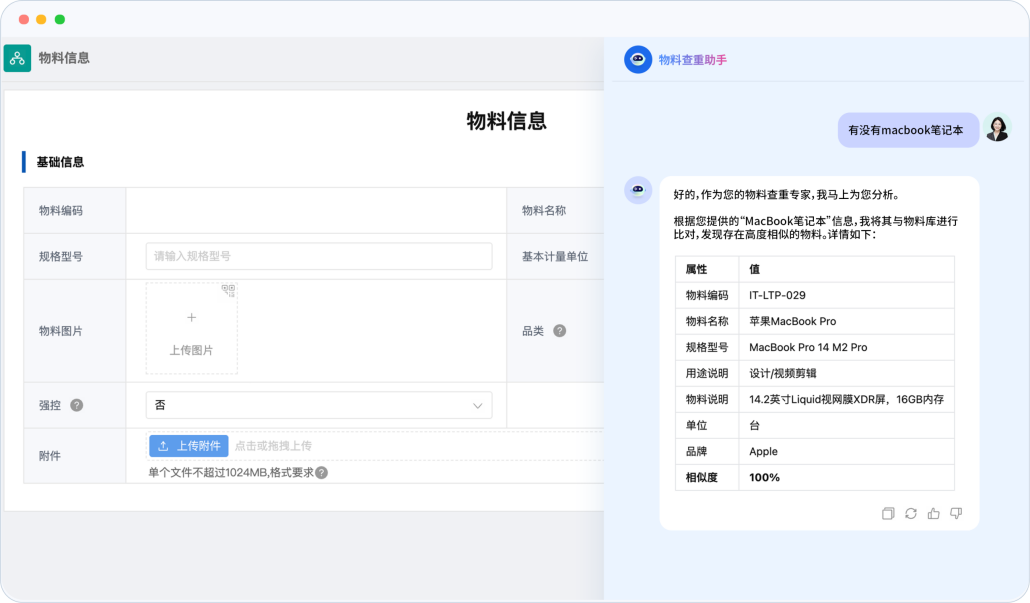Click the Apple brand cell
The width and height of the screenshot is (1030, 603).
click(x=846, y=451)
